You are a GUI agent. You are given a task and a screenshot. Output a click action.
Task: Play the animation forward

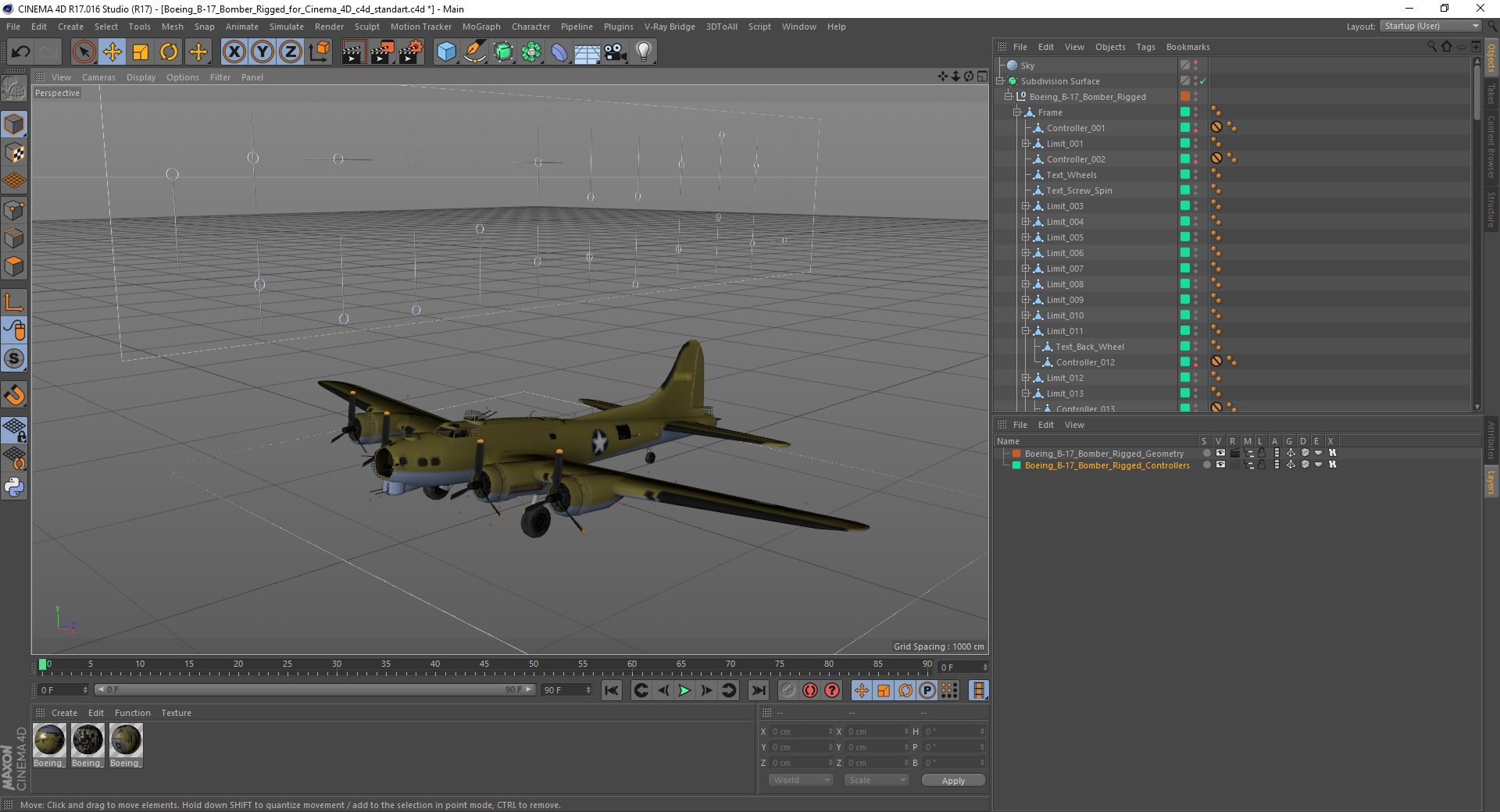(x=684, y=690)
